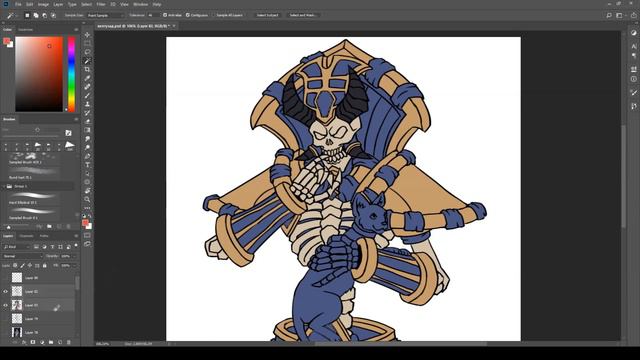
Task: Select the Rectangular Marquee tool
Action: click(87, 43)
